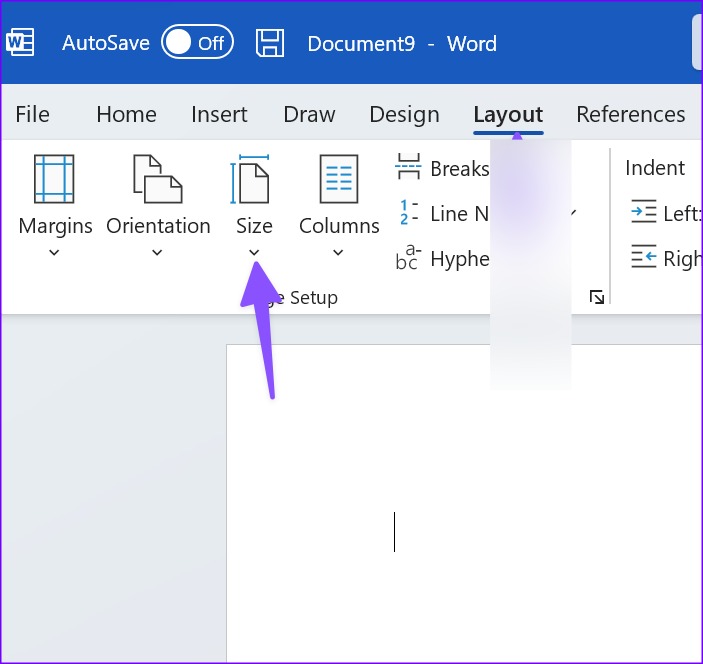Click the Save floppy disk icon
This screenshot has width=703, height=664.
[x=269, y=43]
